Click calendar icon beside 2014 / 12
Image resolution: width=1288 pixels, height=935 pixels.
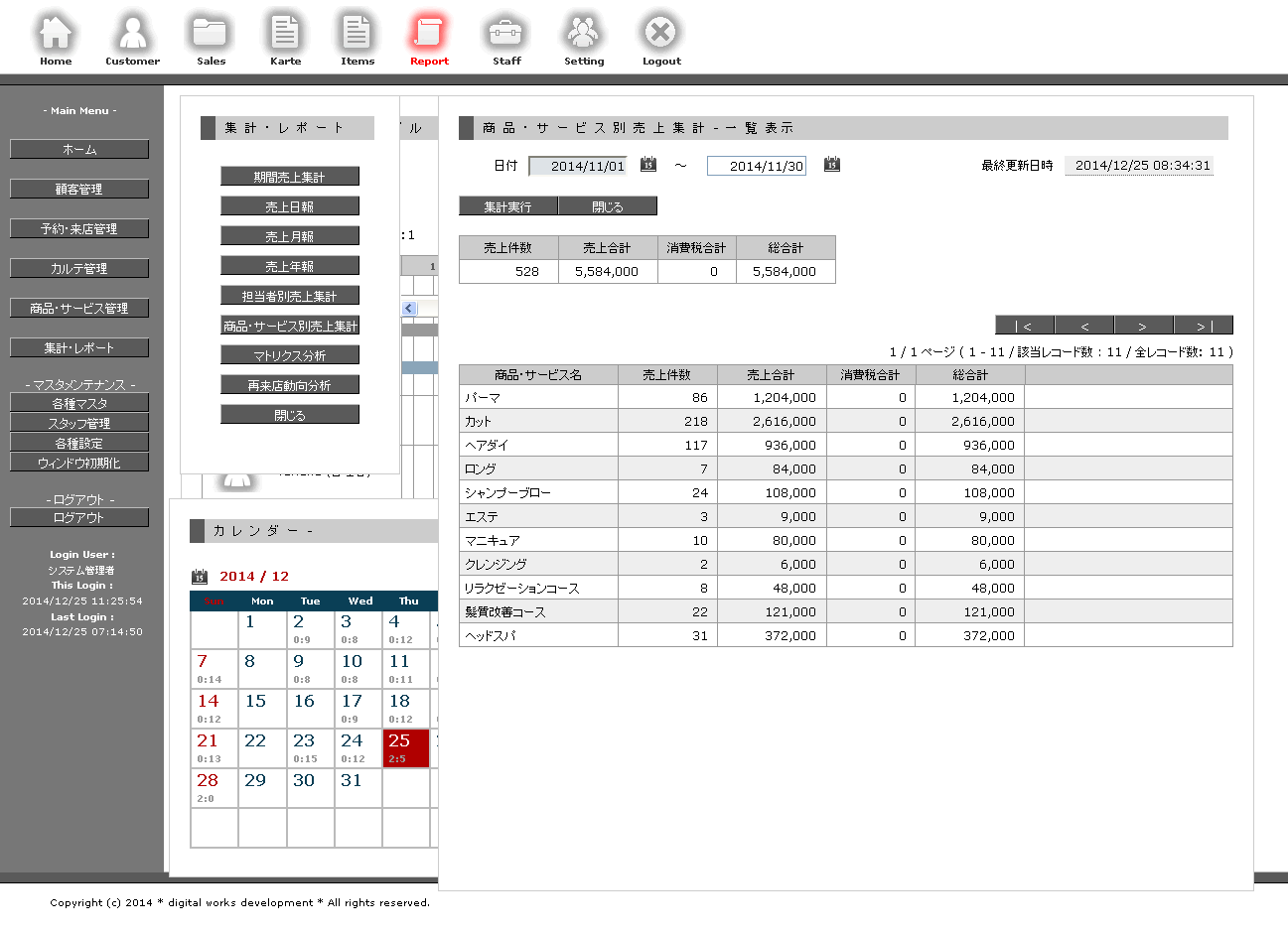click(x=200, y=577)
